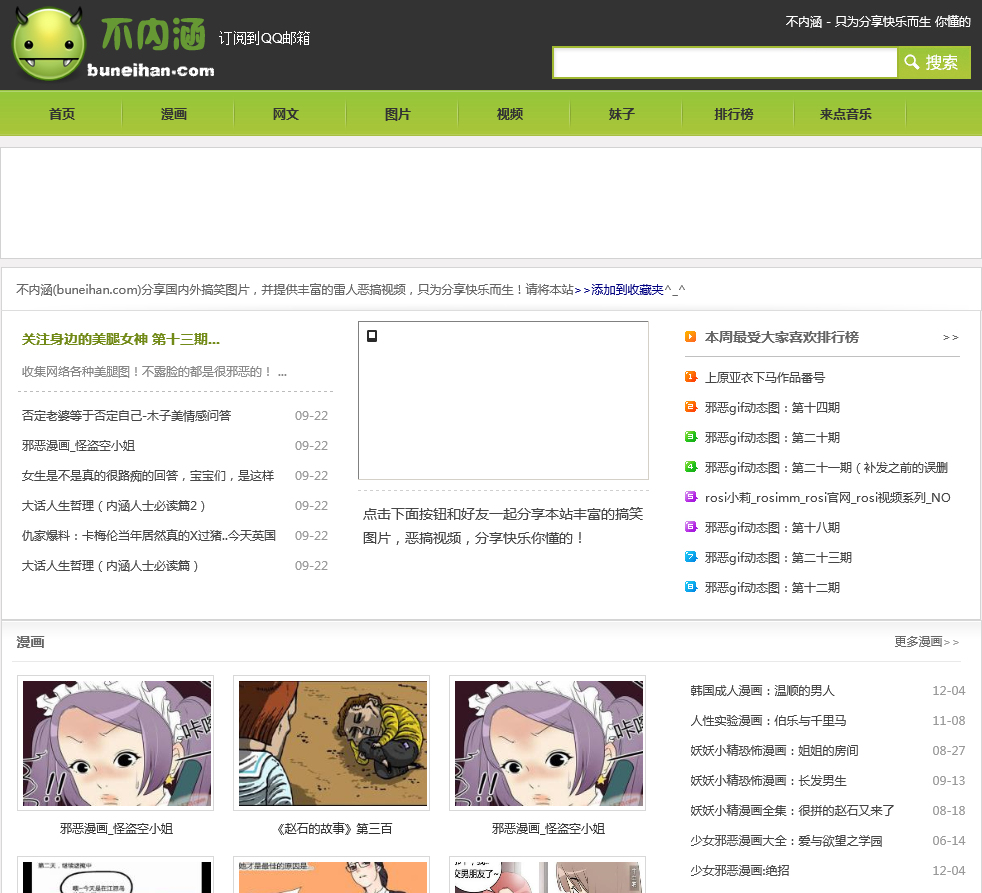
Task: Open third thumbnail, second maid comic image
Action: [547, 743]
